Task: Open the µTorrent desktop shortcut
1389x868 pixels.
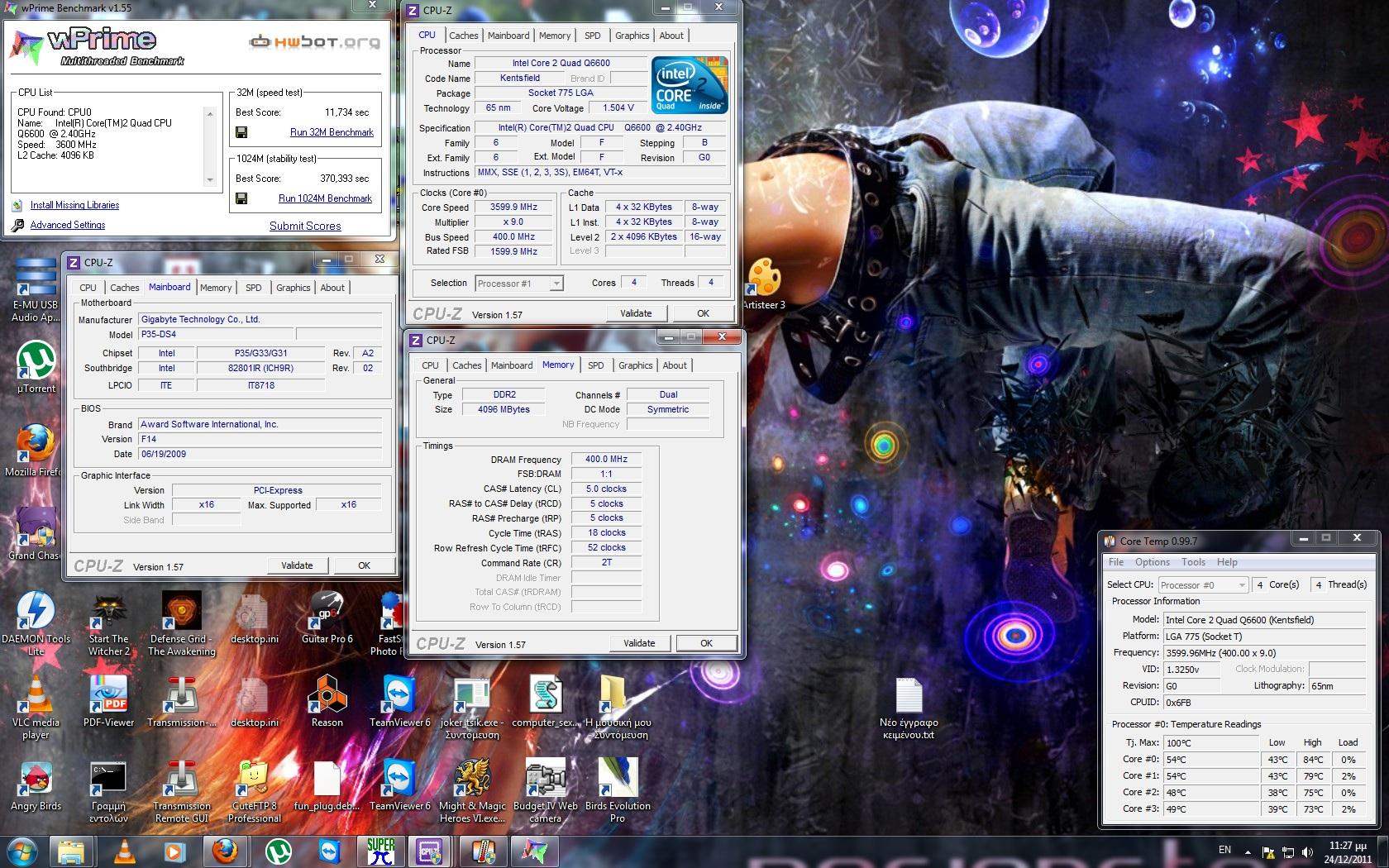Action: (36, 367)
